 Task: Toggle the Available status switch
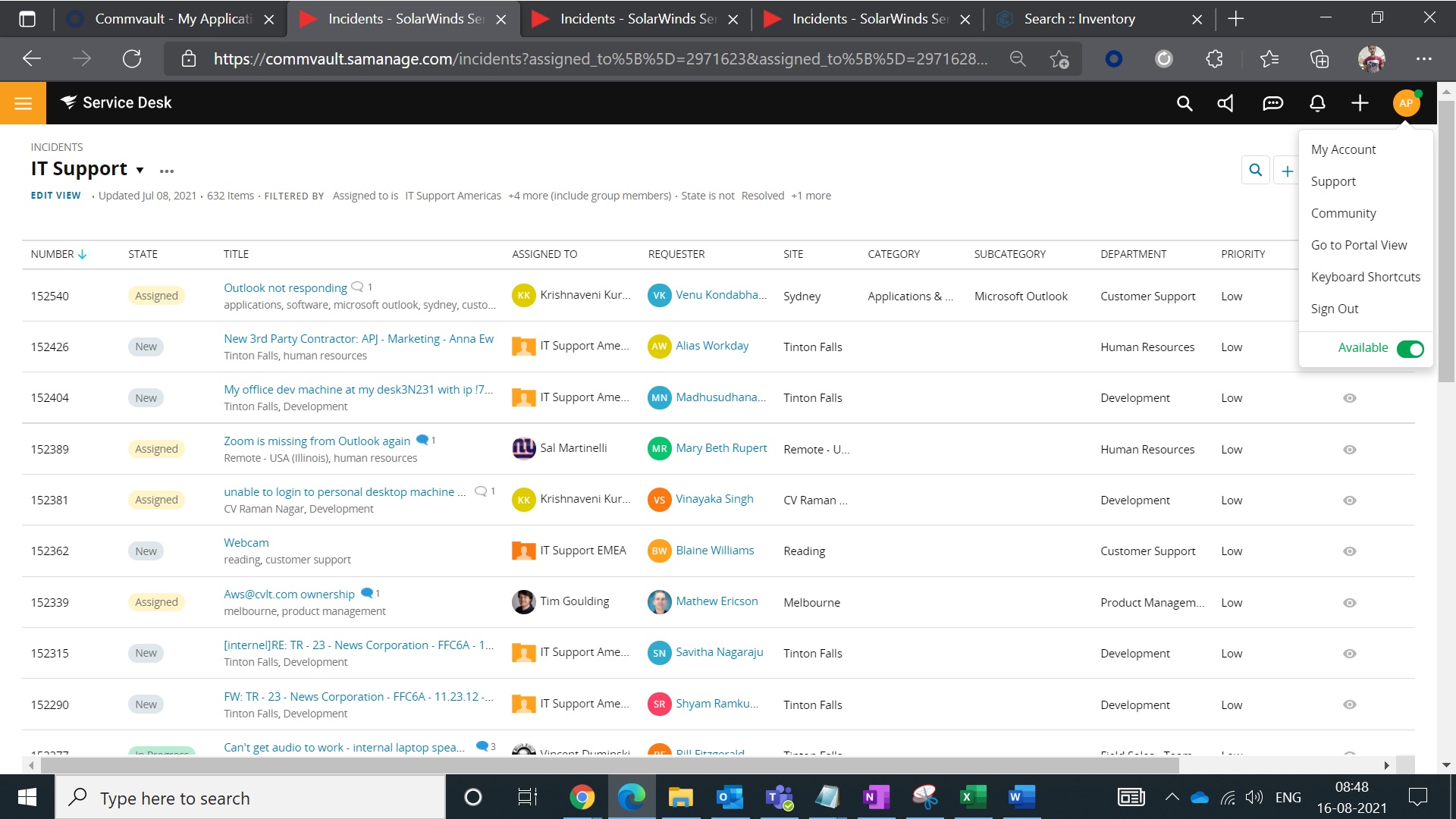coord(1410,348)
